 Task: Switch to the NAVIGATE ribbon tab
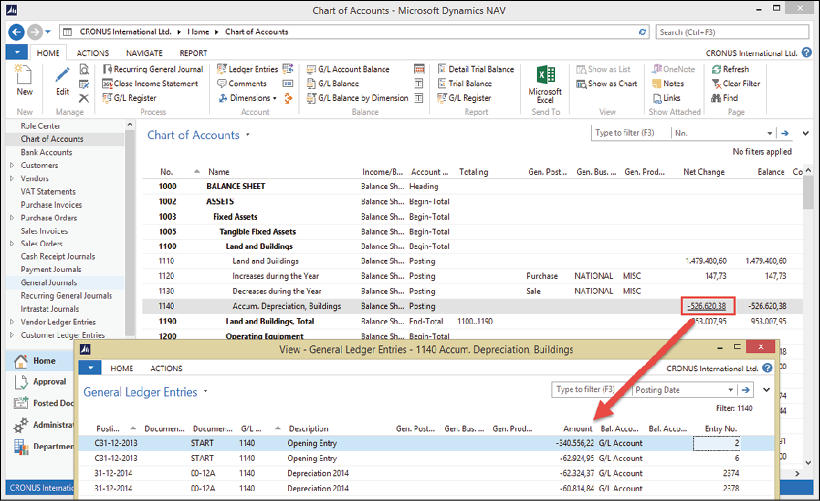pyautogui.click(x=144, y=53)
